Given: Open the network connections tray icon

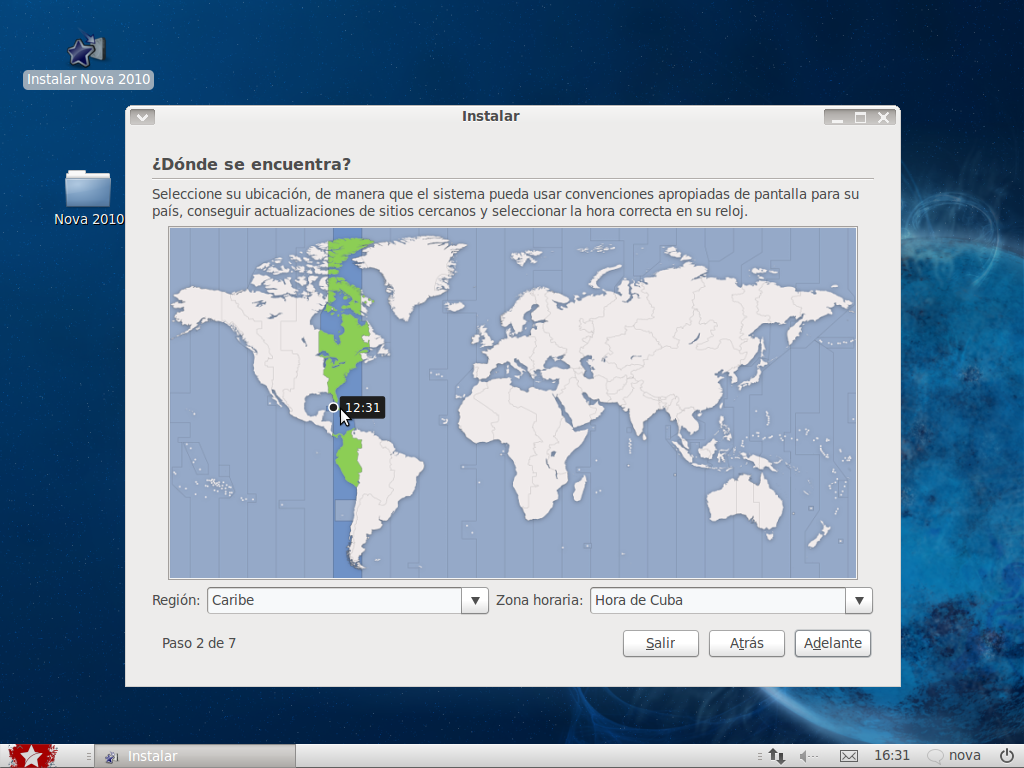Looking at the screenshot, I should [x=776, y=756].
